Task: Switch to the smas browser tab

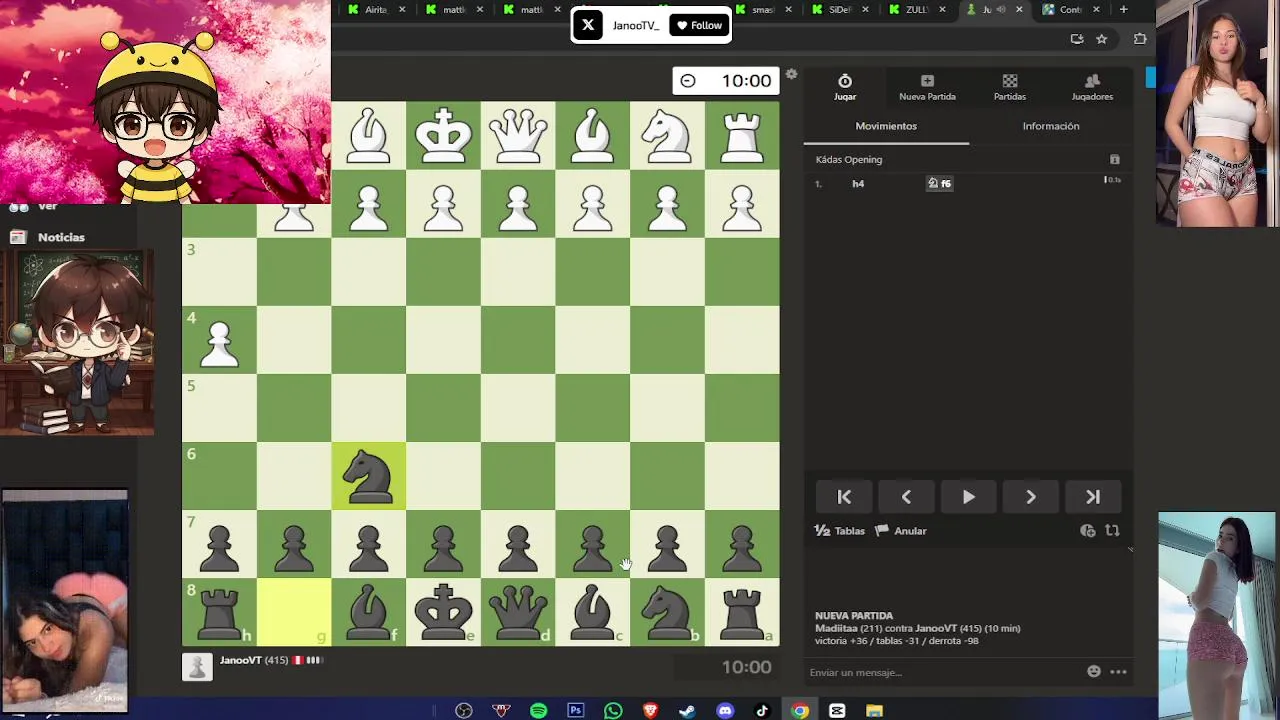Action: (763, 10)
